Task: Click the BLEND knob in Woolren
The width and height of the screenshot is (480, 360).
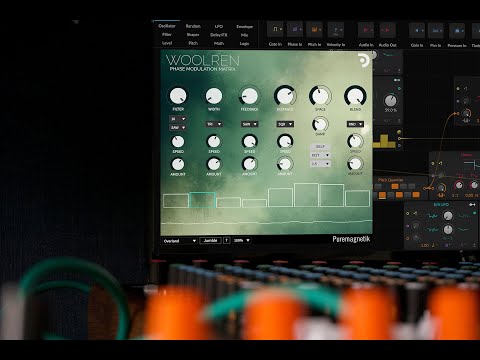Action: (x=355, y=96)
